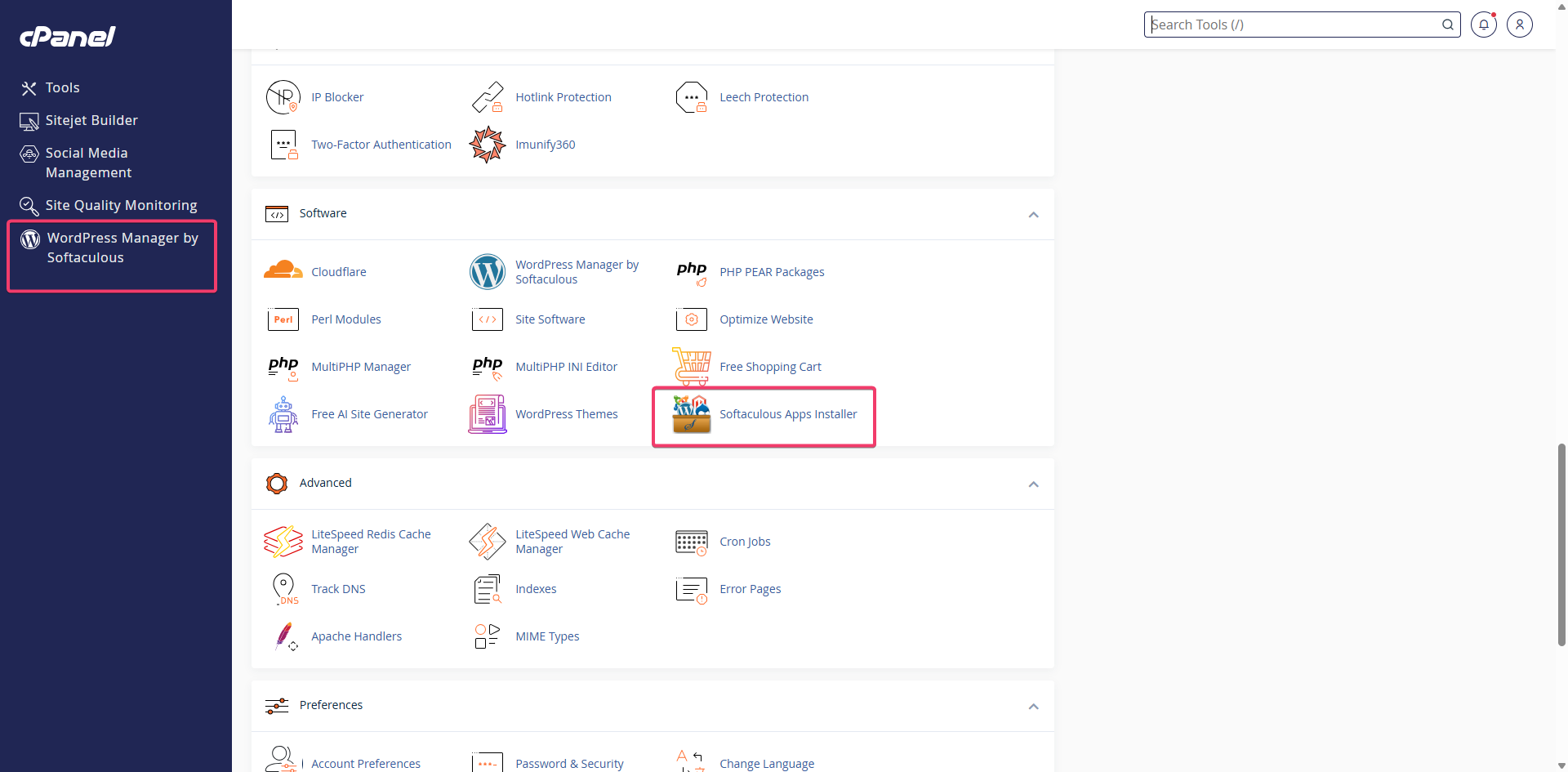Open the Change Language link
Viewport: 1568px width, 772px height.
click(767, 764)
